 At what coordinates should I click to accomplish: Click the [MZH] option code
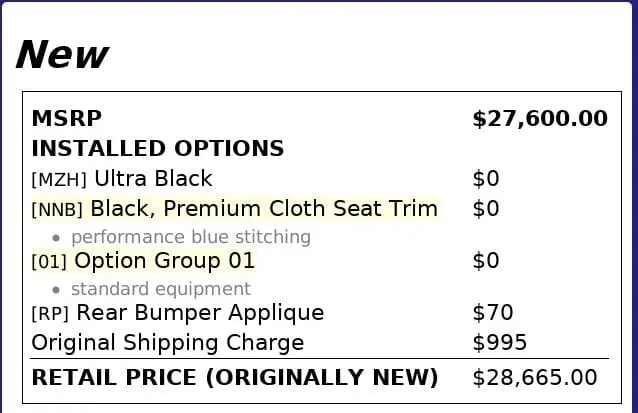(x=59, y=180)
